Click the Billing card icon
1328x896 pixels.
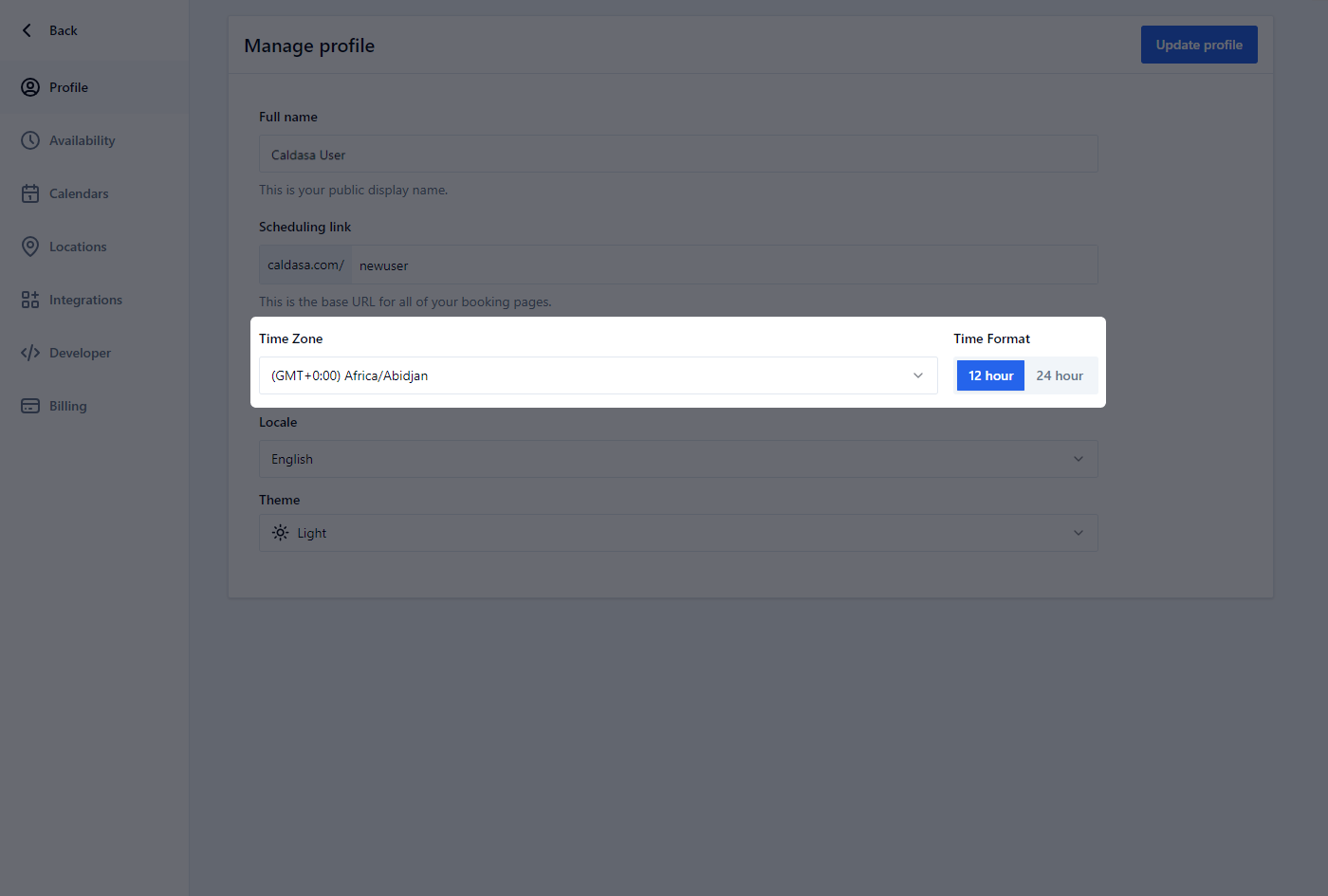pyautogui.click(x=29, y=405)
